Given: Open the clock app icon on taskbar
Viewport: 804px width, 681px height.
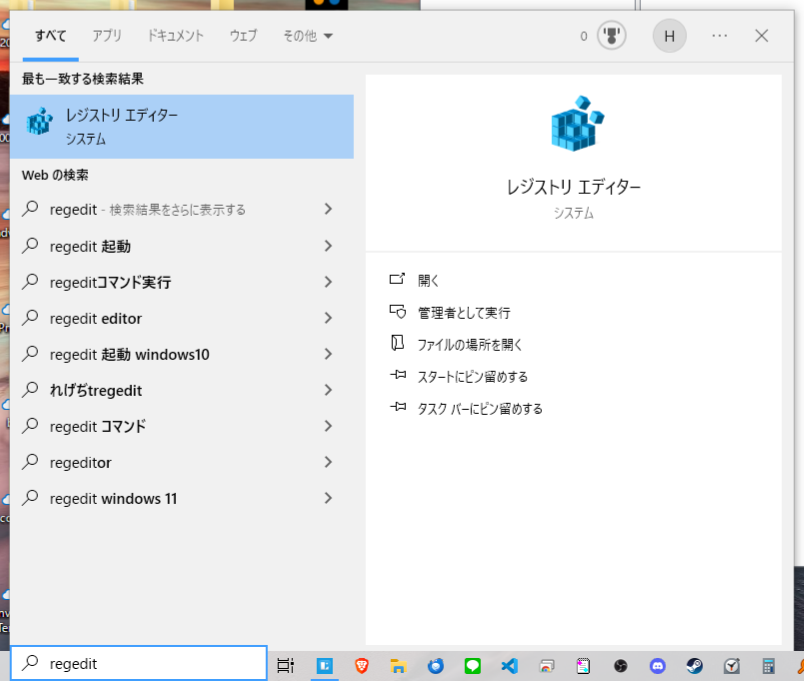Looking at the screenshot, I should (732, 666).
